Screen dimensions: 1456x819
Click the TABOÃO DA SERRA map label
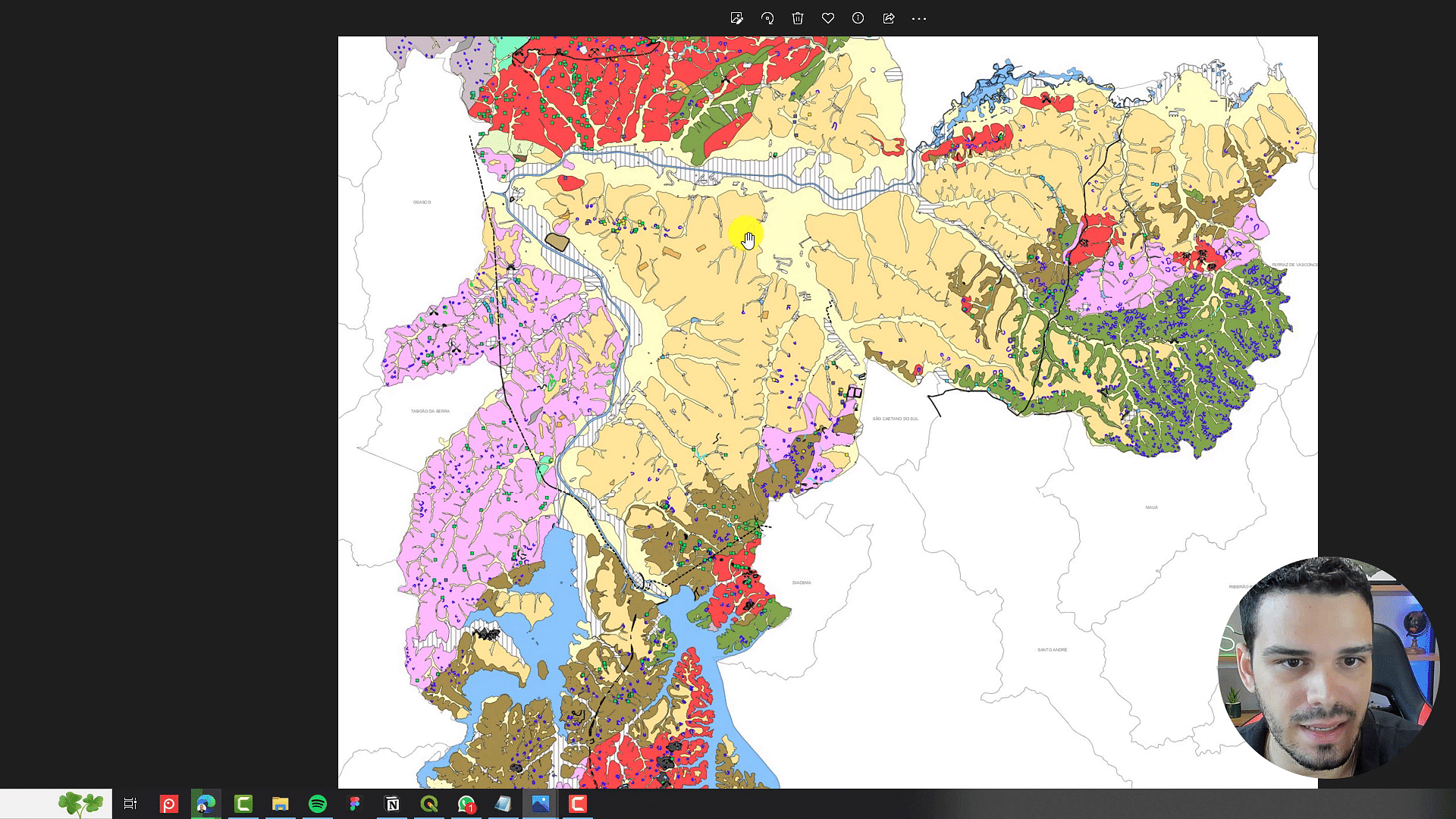(x=430, y=411)
